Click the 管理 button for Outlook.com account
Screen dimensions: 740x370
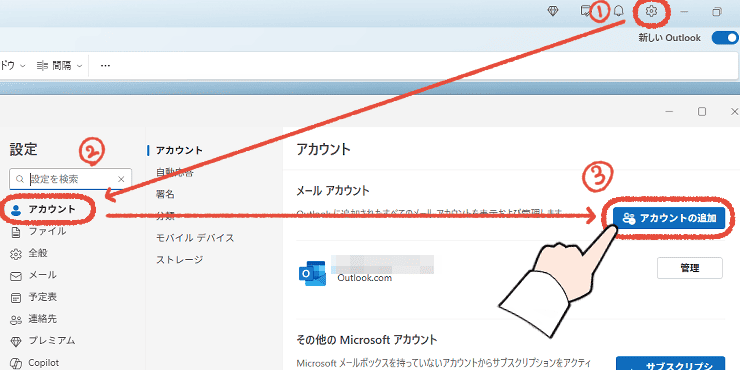coord(690,268)
